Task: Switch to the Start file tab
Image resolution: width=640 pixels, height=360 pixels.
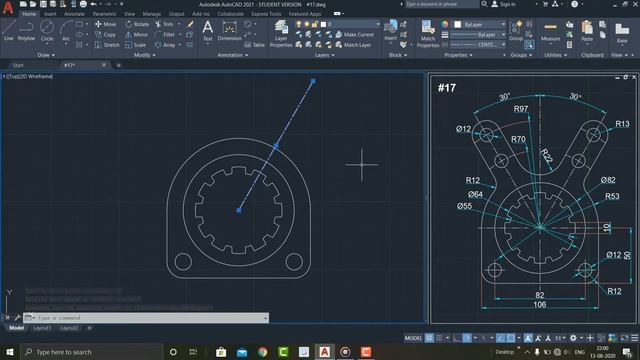Action: click(x=18, y=65)
